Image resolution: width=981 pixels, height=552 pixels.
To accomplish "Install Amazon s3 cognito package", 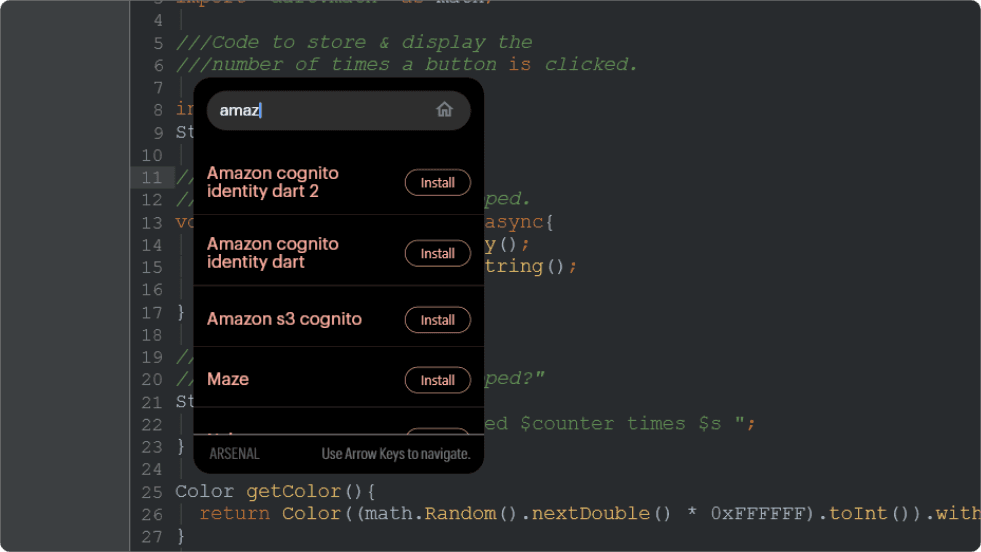I will pyautogui.click(x=437, y=320).
